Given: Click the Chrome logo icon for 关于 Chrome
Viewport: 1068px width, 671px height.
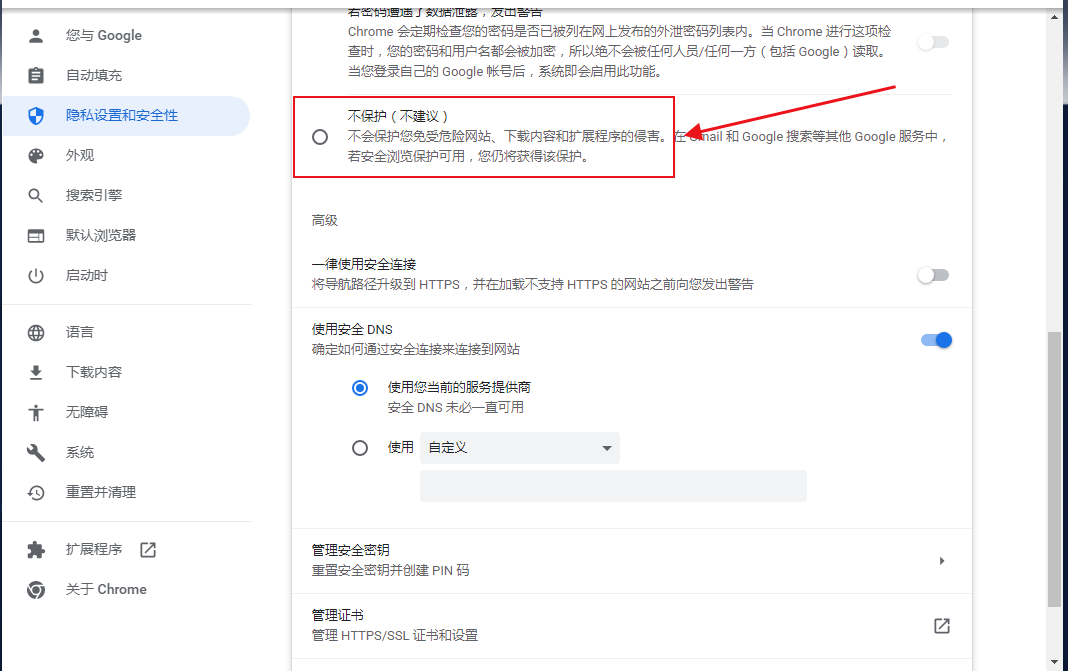Looking at the screenshot, I should pos(36,590).
